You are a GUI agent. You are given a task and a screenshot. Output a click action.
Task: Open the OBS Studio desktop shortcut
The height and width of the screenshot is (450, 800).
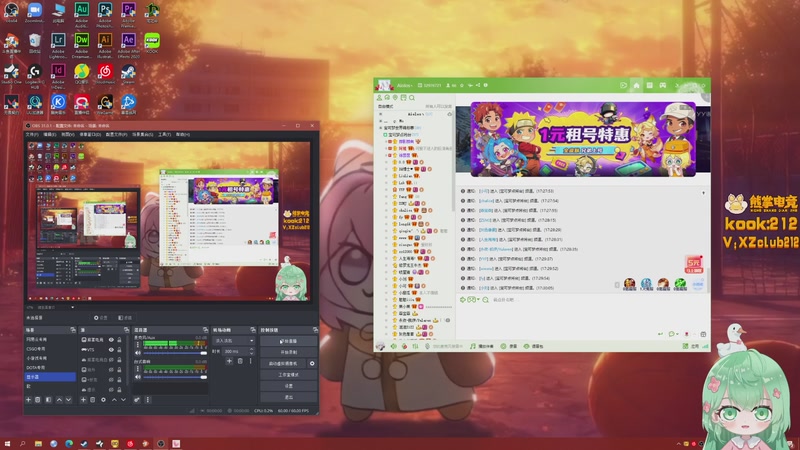click(x=11, y=12)
